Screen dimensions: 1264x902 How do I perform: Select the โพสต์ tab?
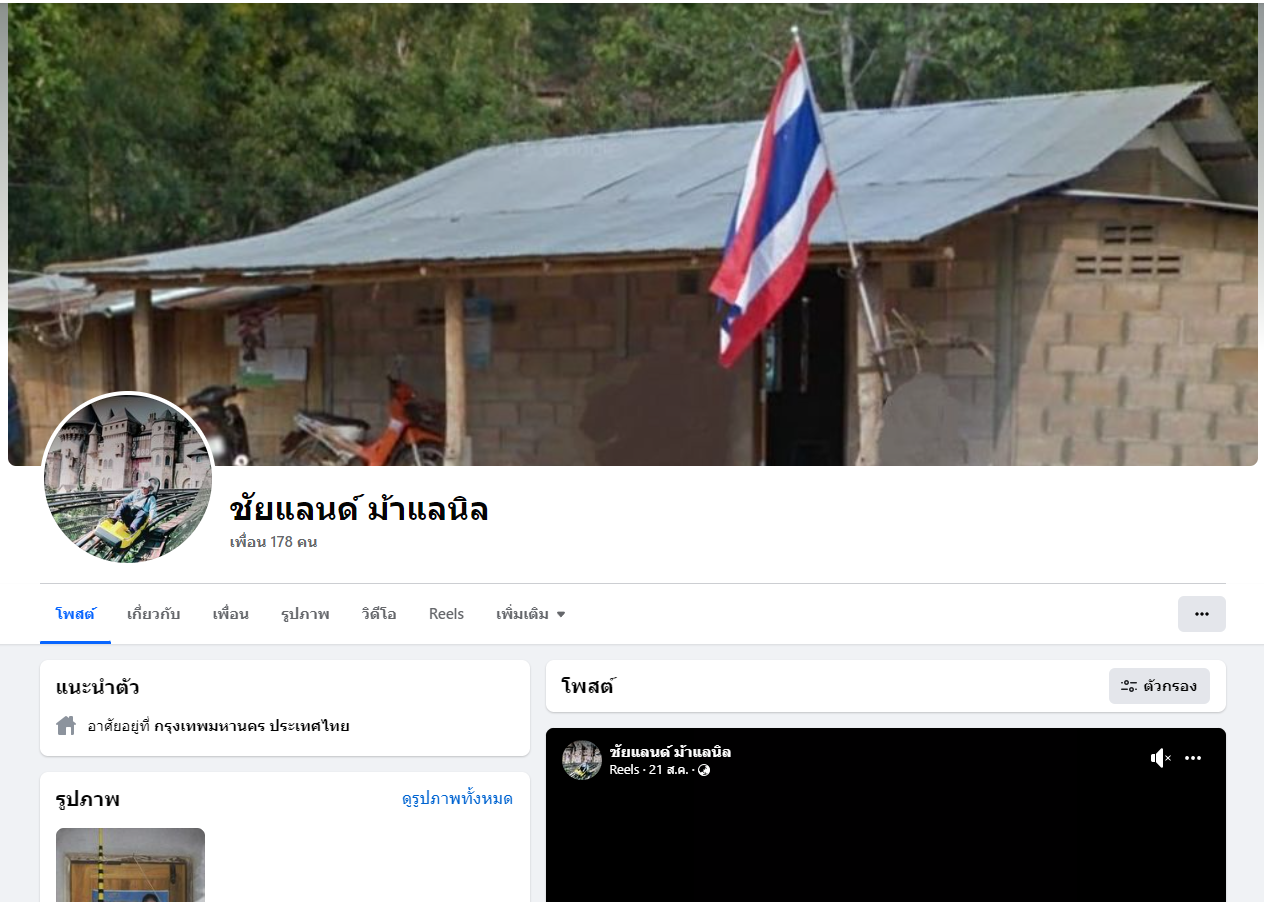coord(75,614)
